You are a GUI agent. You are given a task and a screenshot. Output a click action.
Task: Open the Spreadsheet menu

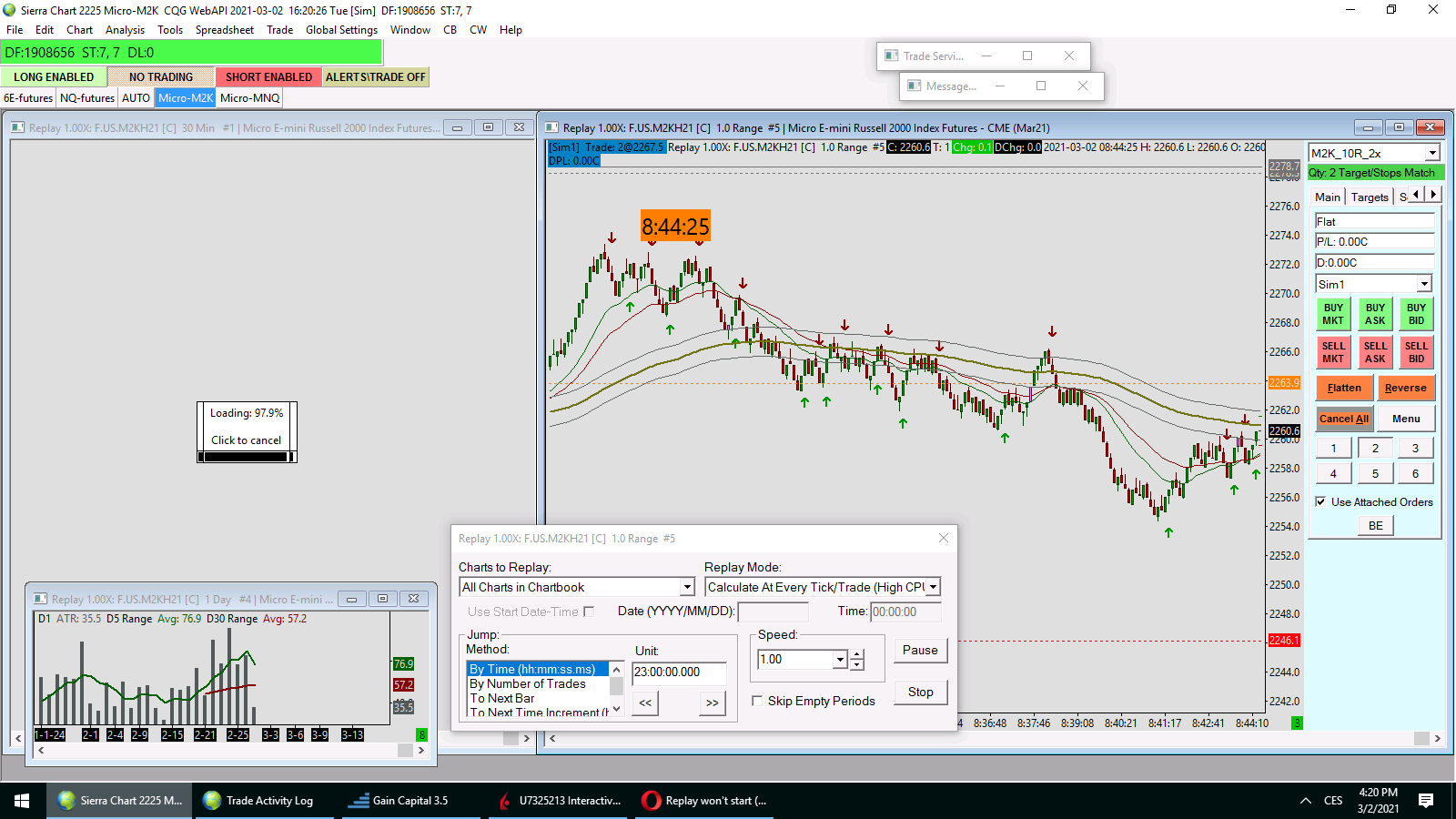224,30
